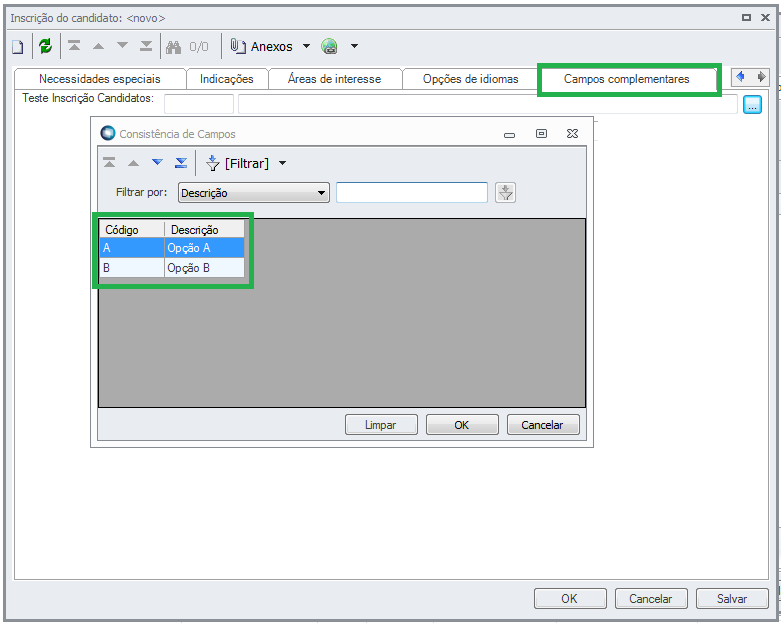The image size is (781, 623).
Task: Jump to last row in Consistência dialog
Action: (181, 162)
